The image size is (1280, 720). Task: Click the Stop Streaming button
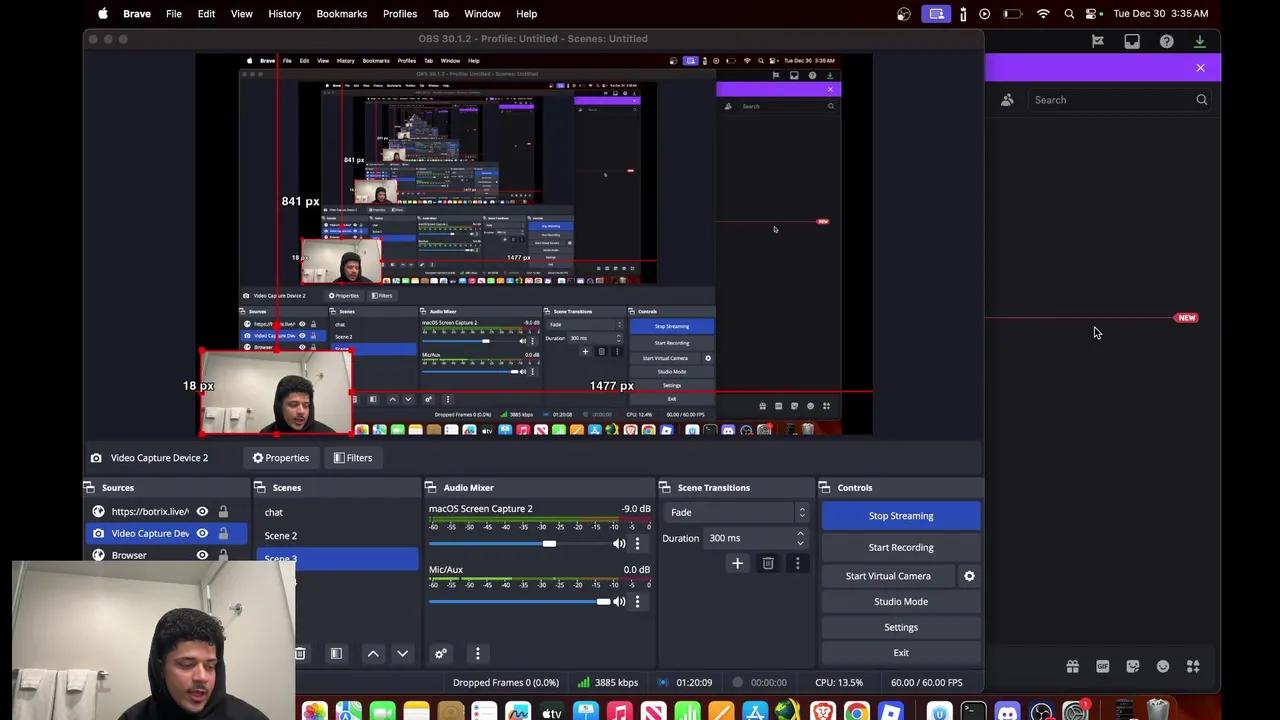pyautogui.click(x=900, y=515)
